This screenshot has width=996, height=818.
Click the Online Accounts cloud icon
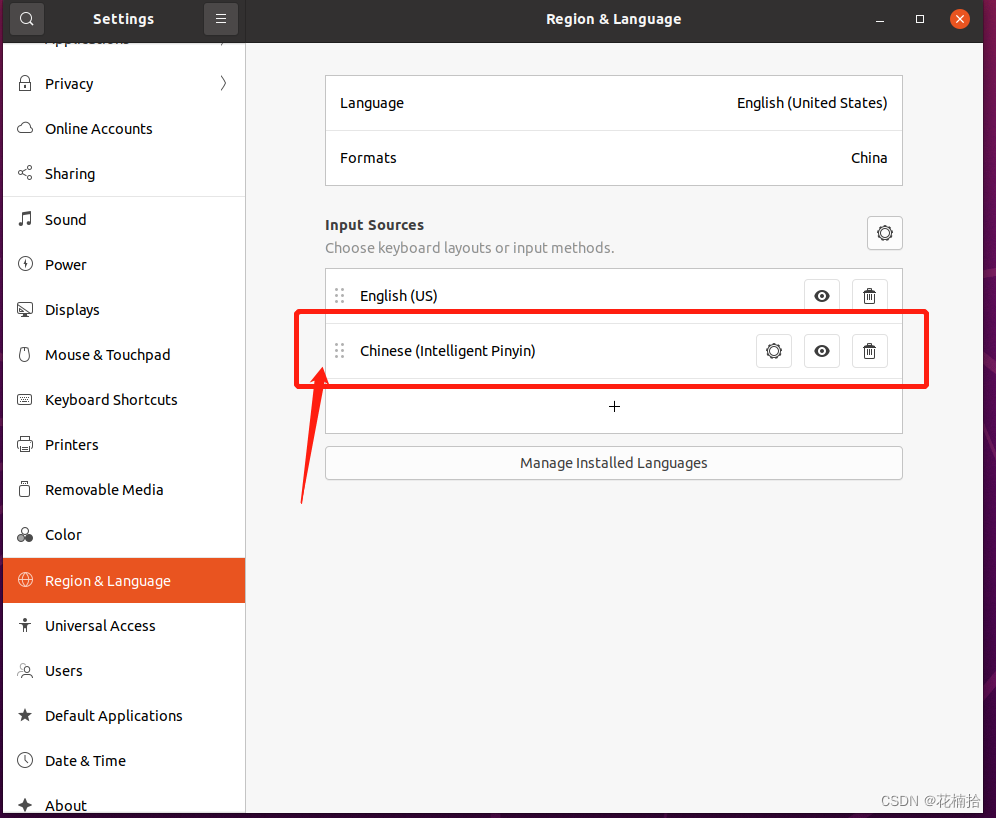click(25, 128)
